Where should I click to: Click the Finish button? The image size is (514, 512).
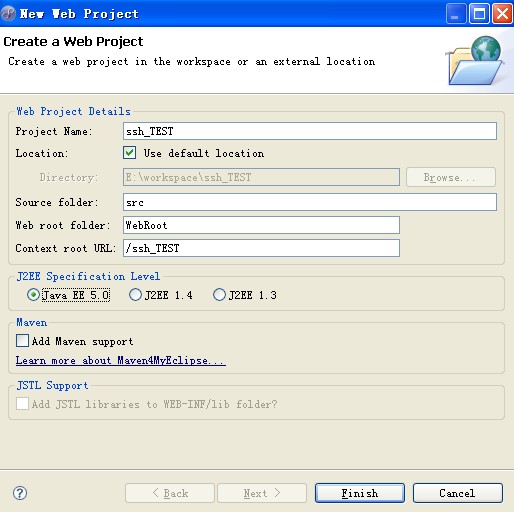pos(360,493)
